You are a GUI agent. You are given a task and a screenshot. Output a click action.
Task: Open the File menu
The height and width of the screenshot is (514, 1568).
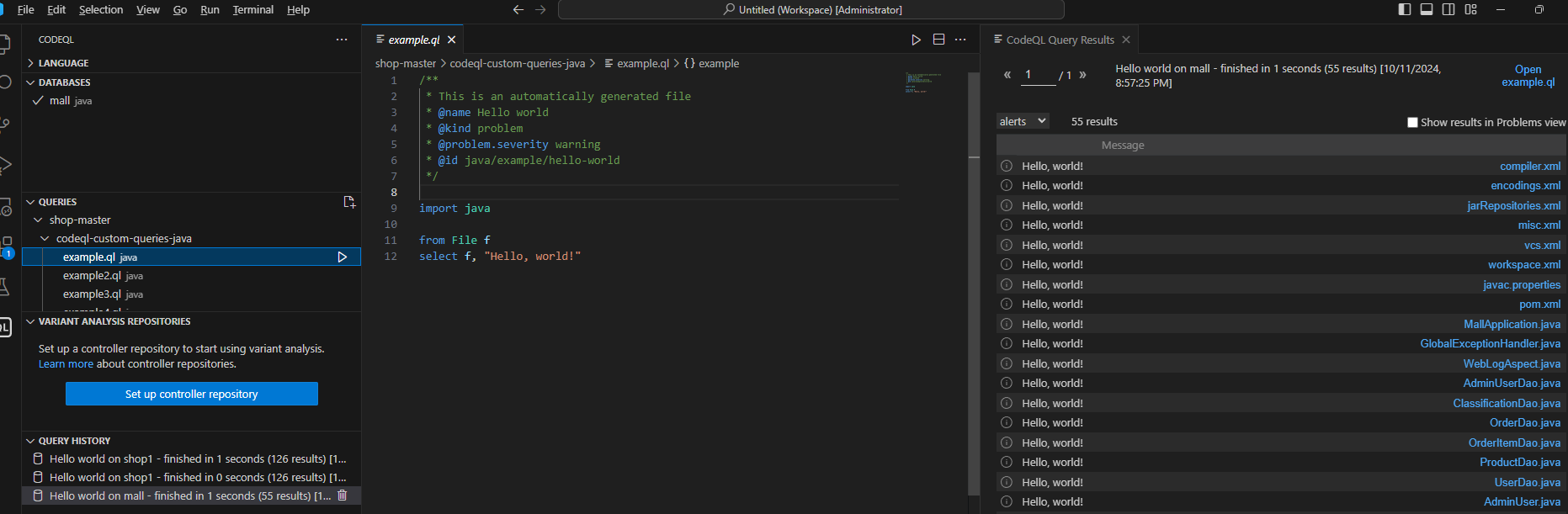26,10
